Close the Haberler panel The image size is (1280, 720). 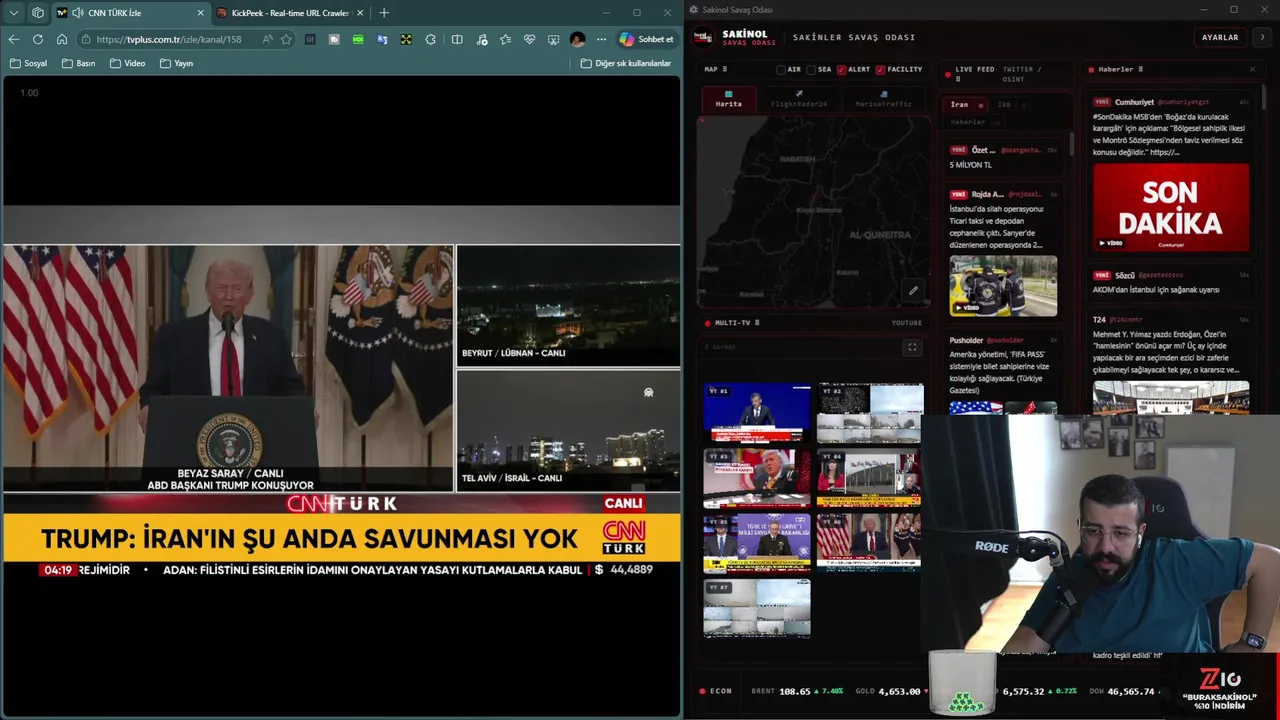(1252, 70)
